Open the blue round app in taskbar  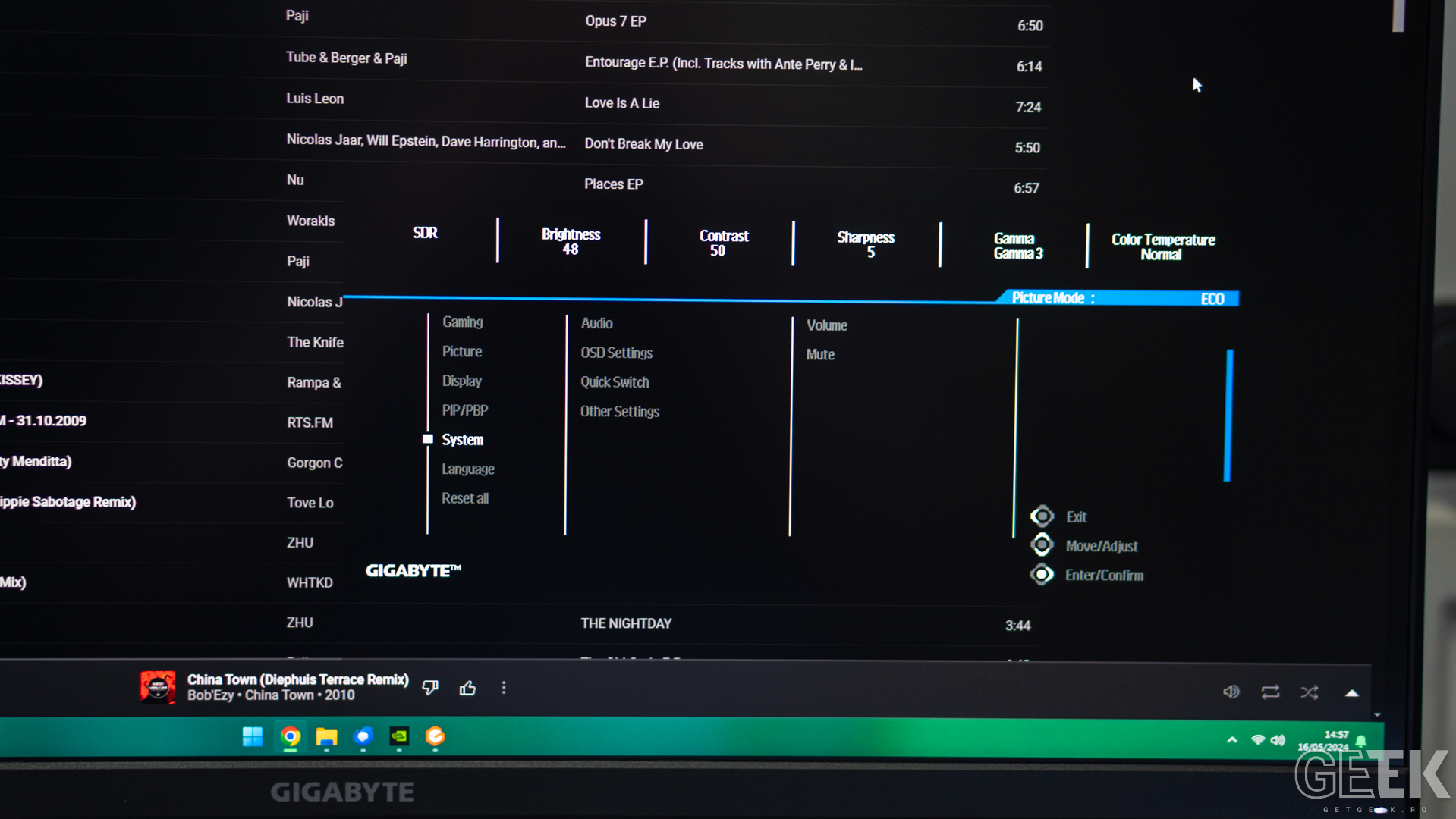[363, 736]
